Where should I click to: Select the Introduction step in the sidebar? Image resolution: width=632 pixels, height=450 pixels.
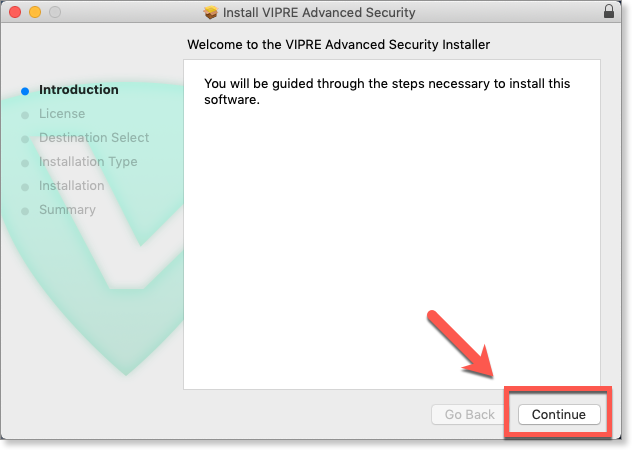pos(78,90)
